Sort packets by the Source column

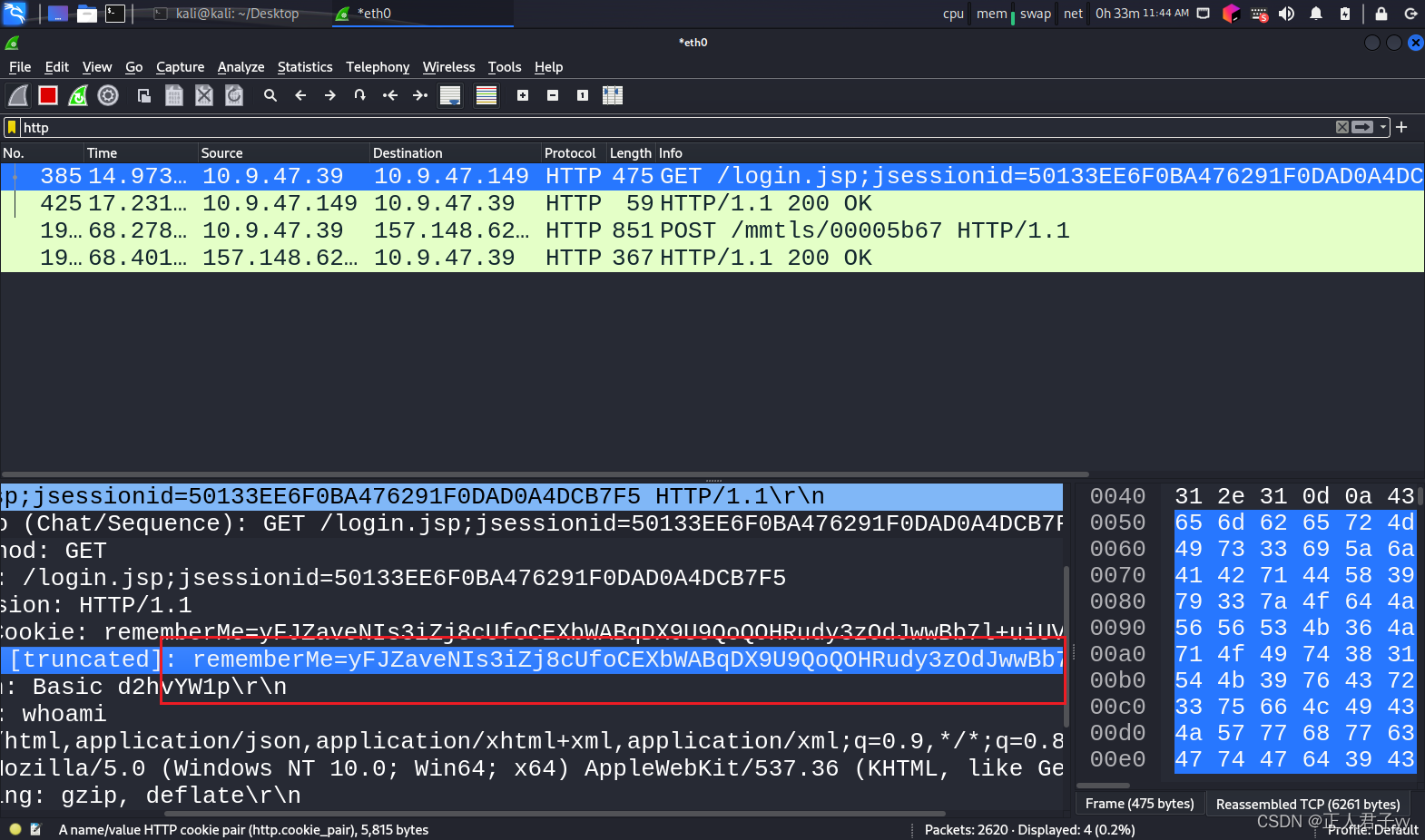click(284, 153)
